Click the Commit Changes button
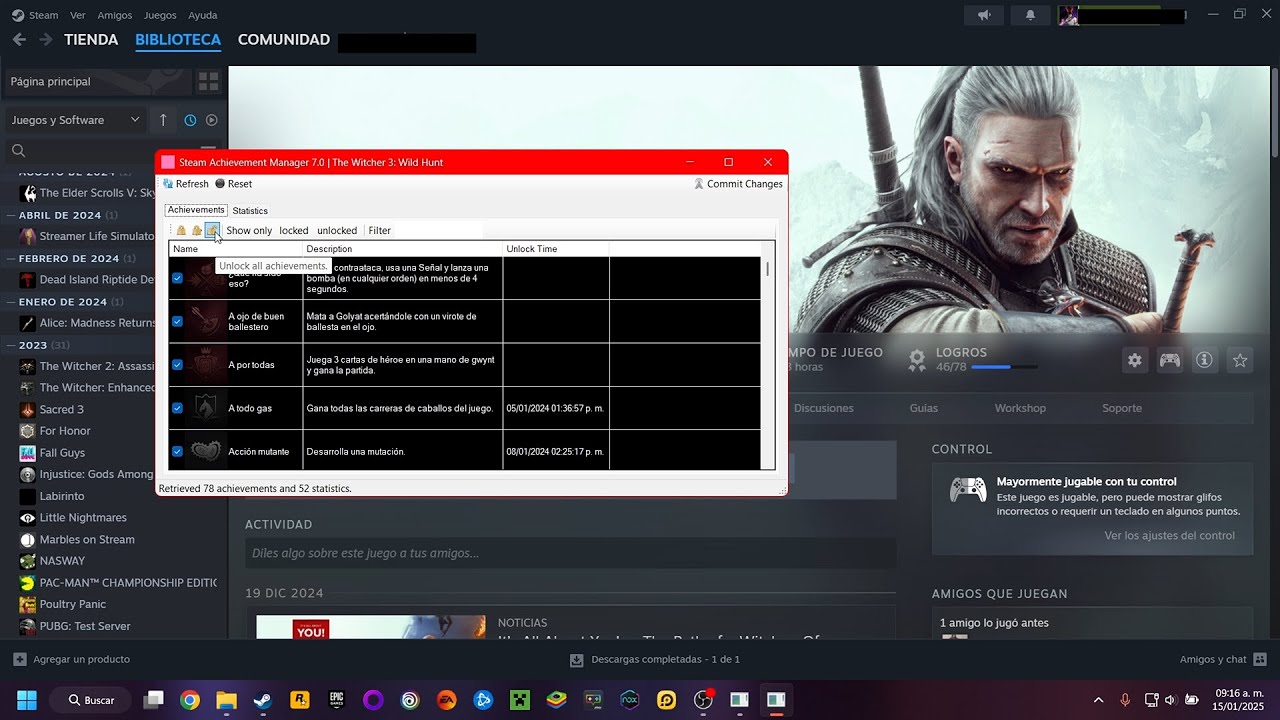This screenshot has height=720, width=1280. [738, 184]
